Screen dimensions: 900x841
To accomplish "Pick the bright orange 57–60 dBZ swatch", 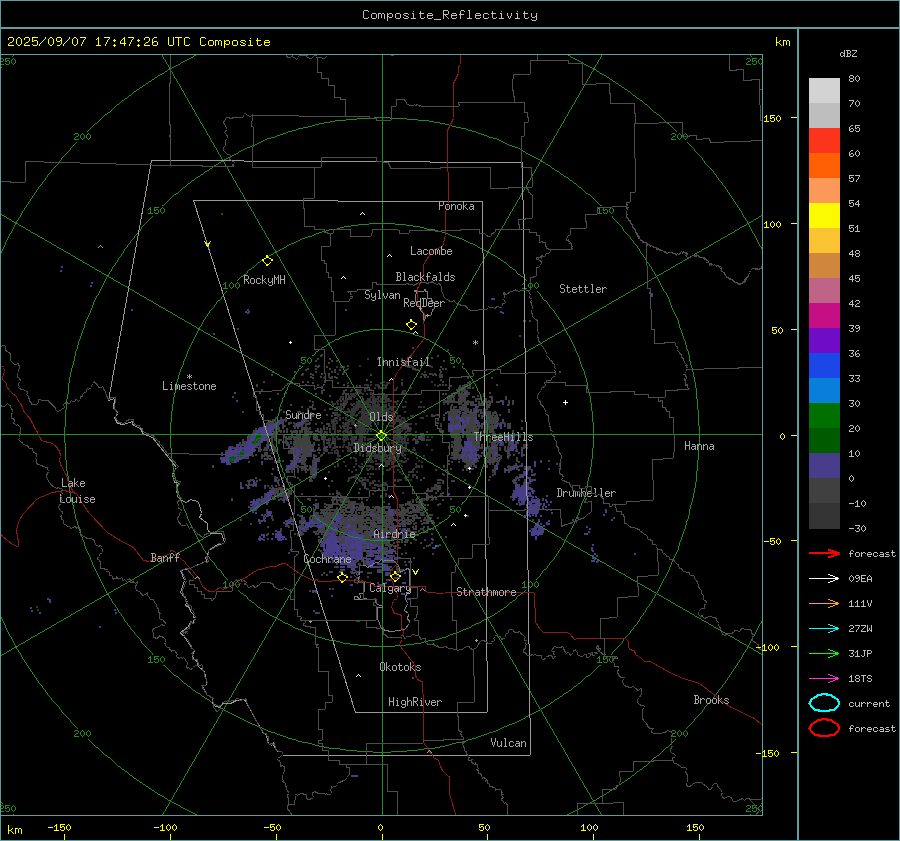I will pos(824,165).
